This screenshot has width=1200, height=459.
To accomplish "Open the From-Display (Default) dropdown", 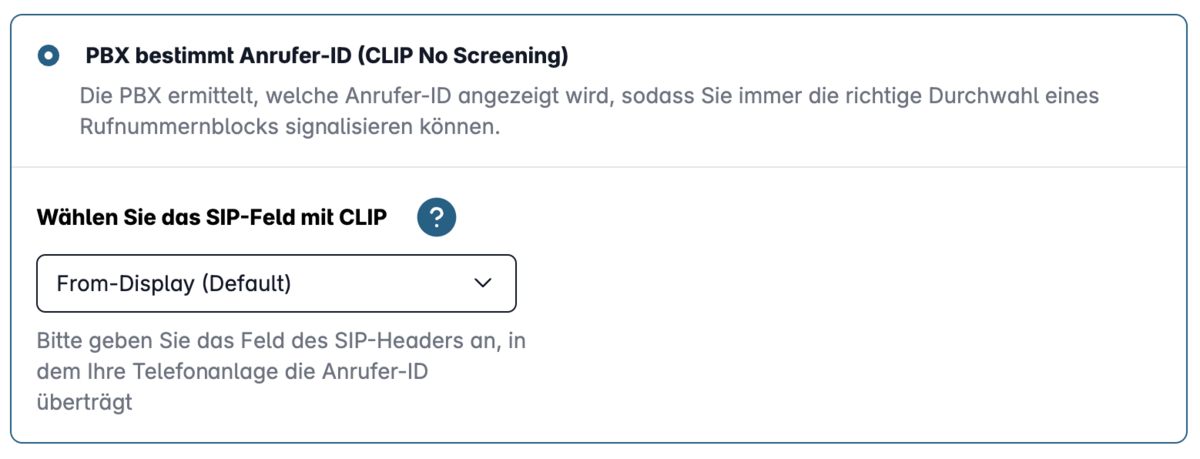I will tap(276, 283).
